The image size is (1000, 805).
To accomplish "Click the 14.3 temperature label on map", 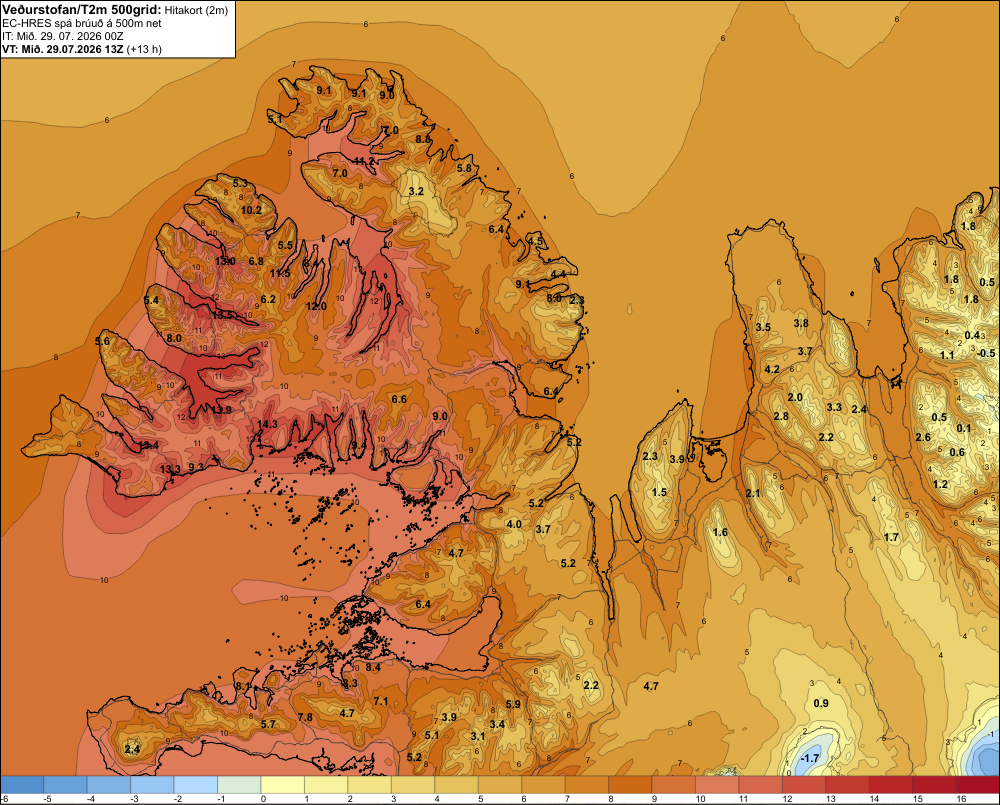I will [267, 424].
